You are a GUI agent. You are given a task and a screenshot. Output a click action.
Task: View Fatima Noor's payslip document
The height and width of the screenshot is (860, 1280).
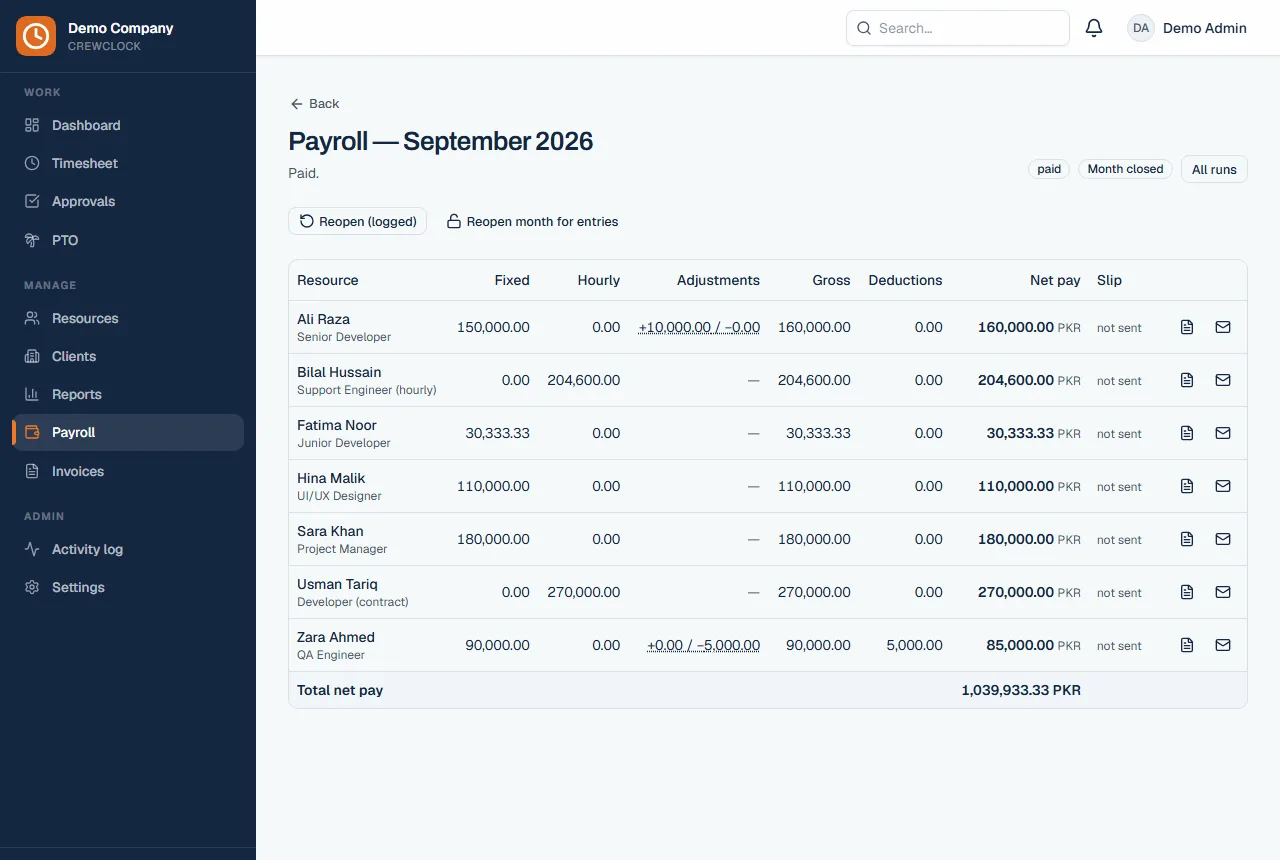tap(1187, 433)
